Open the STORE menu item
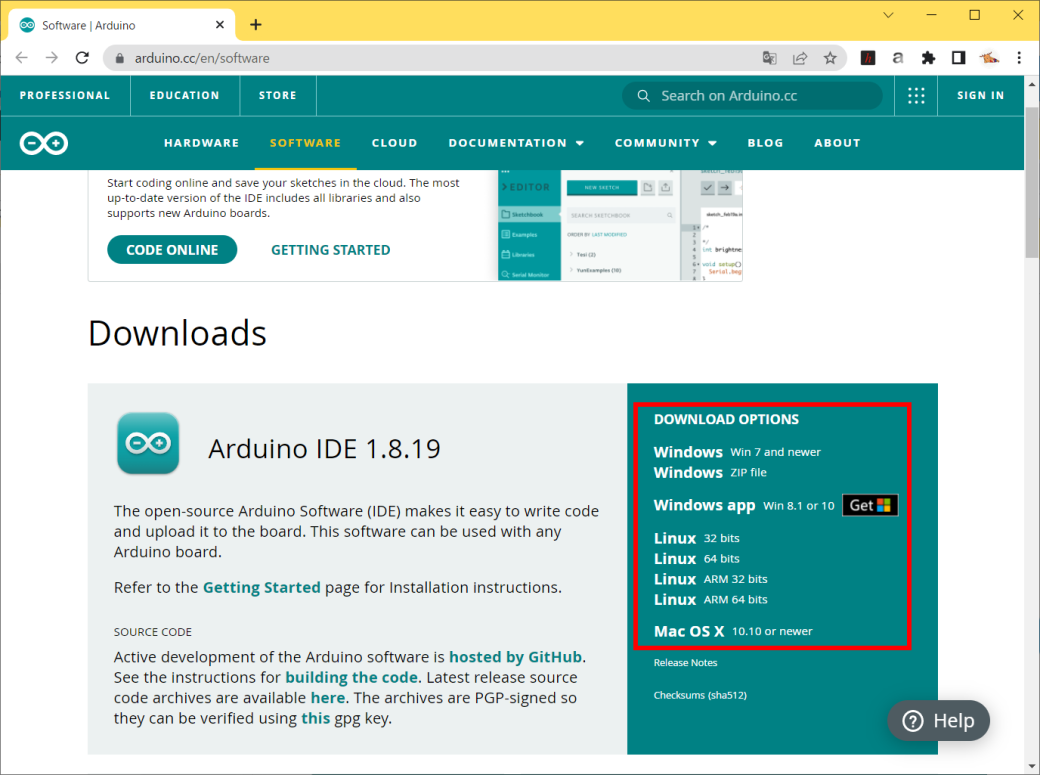 pos(277,95)
